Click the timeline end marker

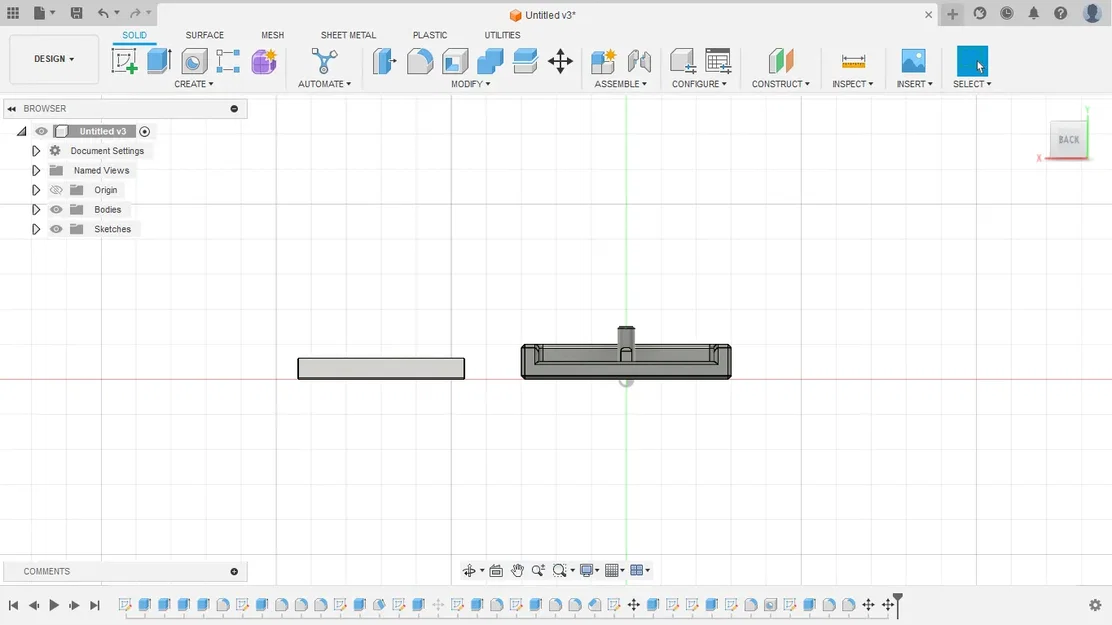[x=898, y=605]
